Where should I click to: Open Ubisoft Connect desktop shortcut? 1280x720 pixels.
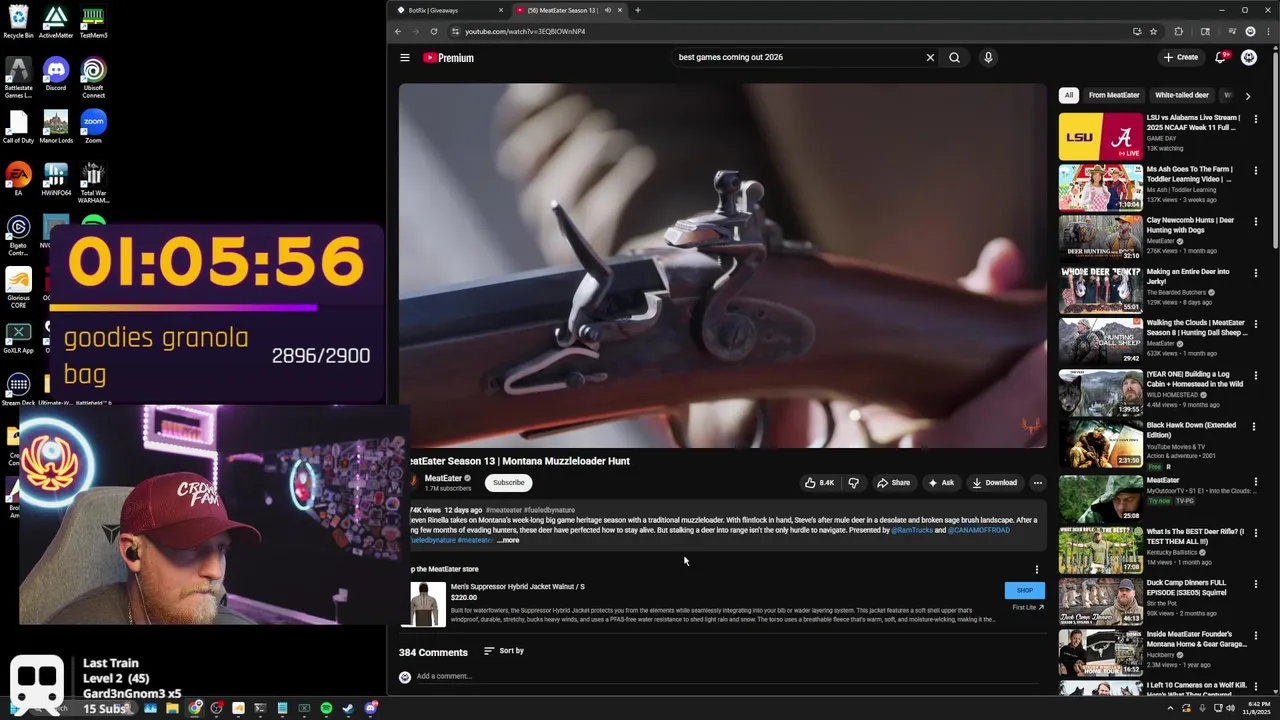pos(93,77)
